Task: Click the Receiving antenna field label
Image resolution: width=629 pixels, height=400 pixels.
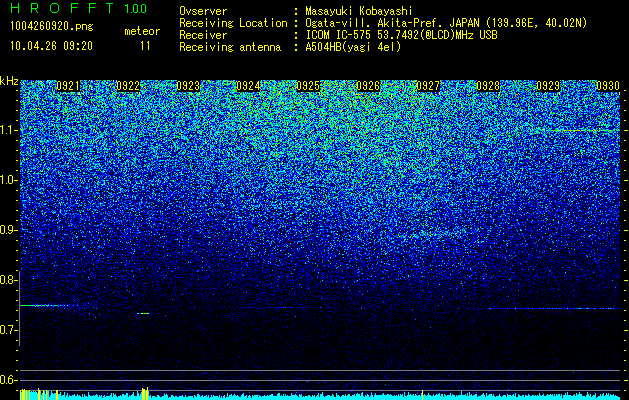Action: pyautogui.click(x=230, y=47)
